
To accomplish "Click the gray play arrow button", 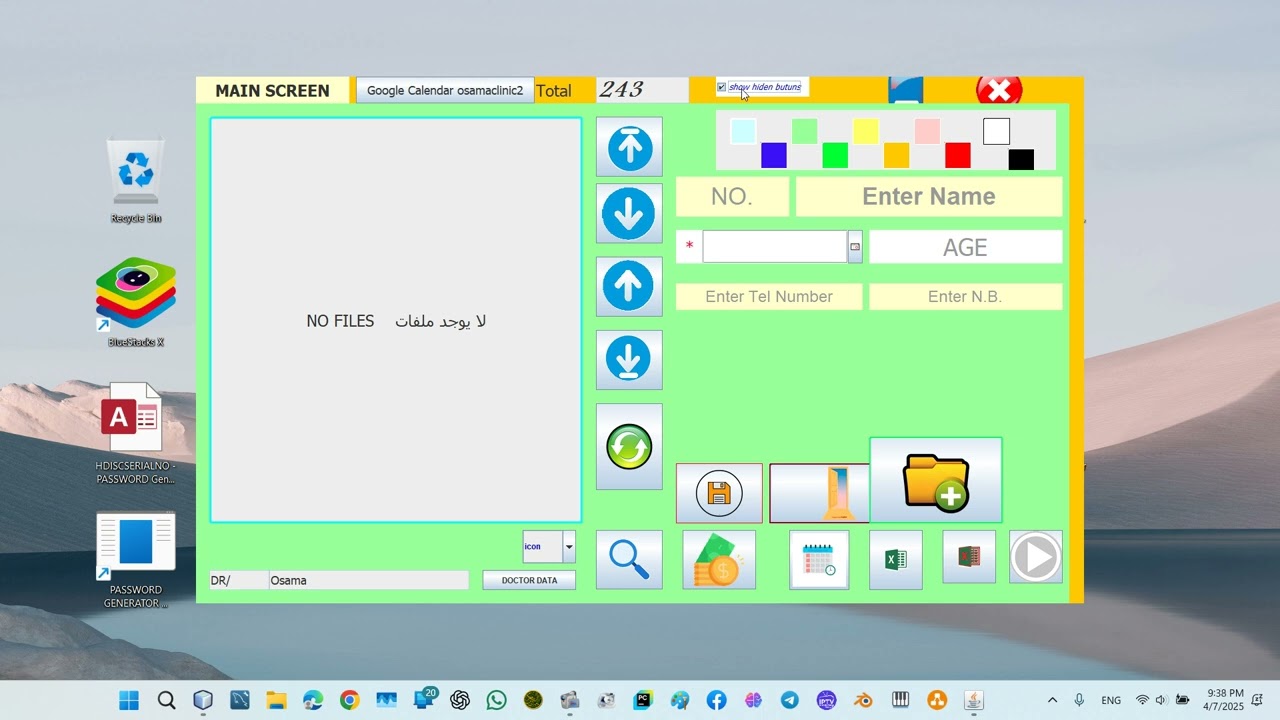I will pos(1036,557).
